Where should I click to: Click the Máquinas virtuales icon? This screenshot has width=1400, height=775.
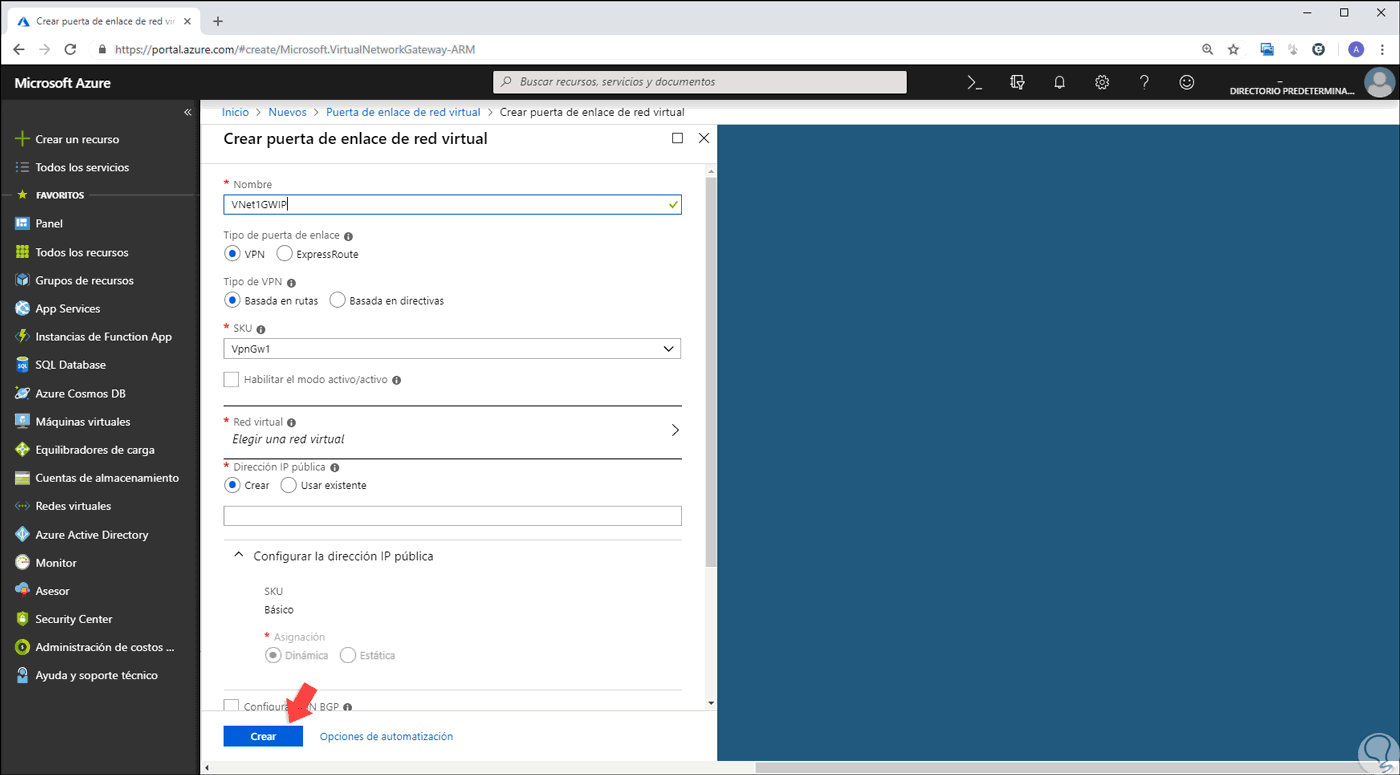22,422
